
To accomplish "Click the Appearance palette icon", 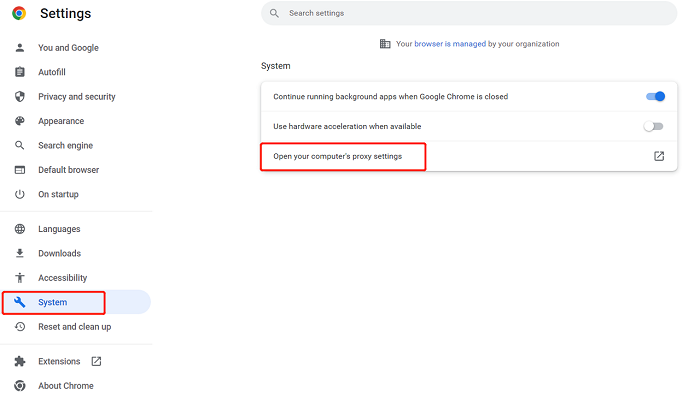I will click(x=20, y=121).
